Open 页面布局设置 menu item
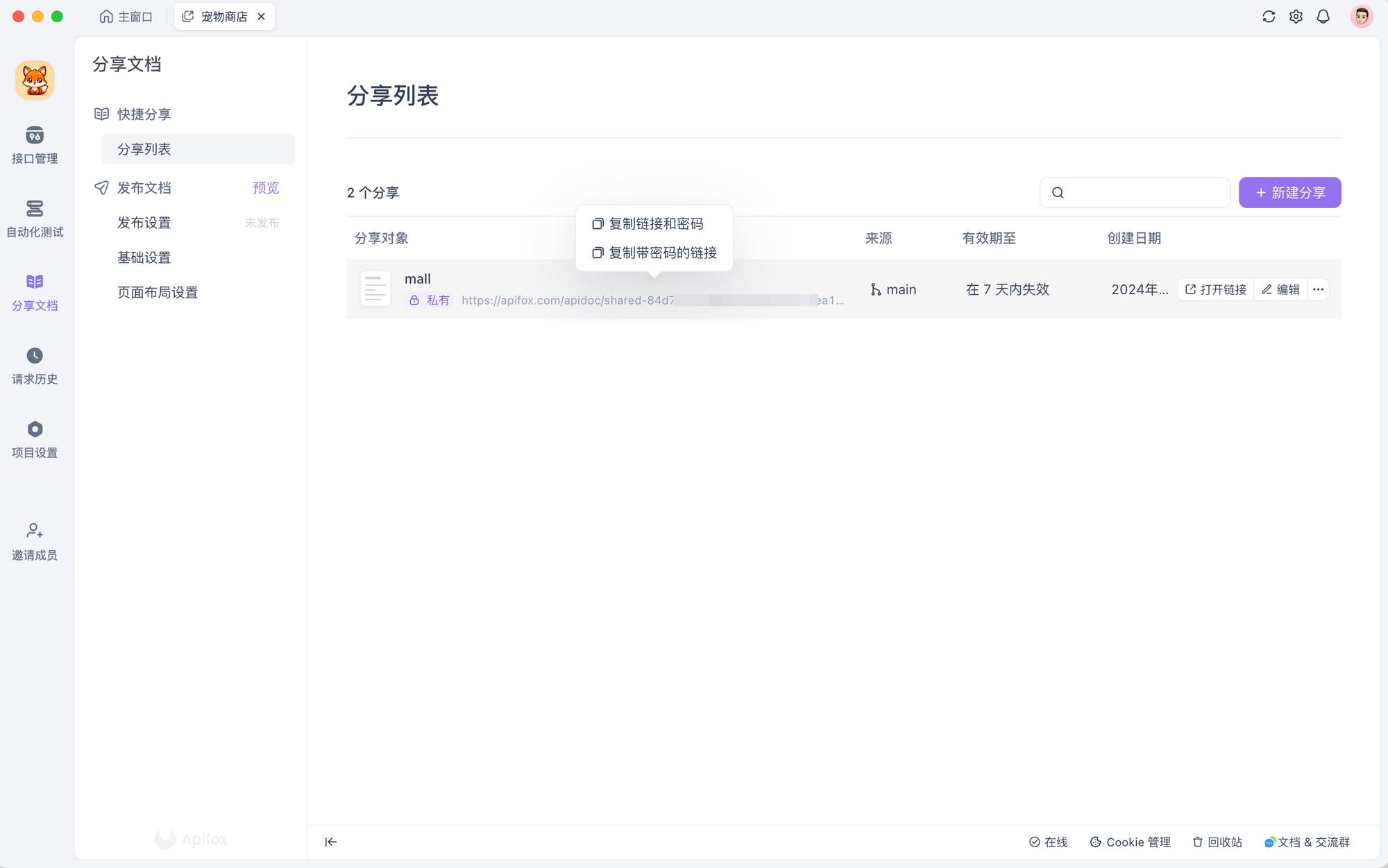This screenshot has width=1388, height=868. coord(158,292)
